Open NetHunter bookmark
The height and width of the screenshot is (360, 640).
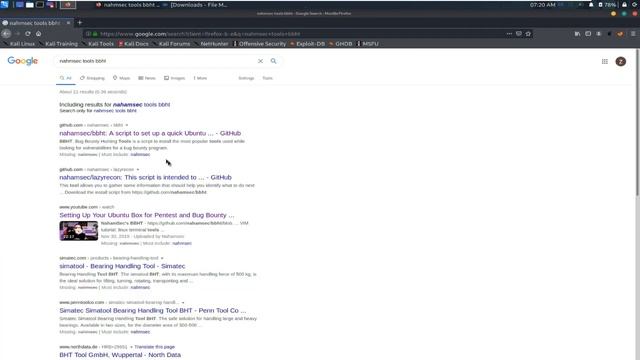pos(211,44)
